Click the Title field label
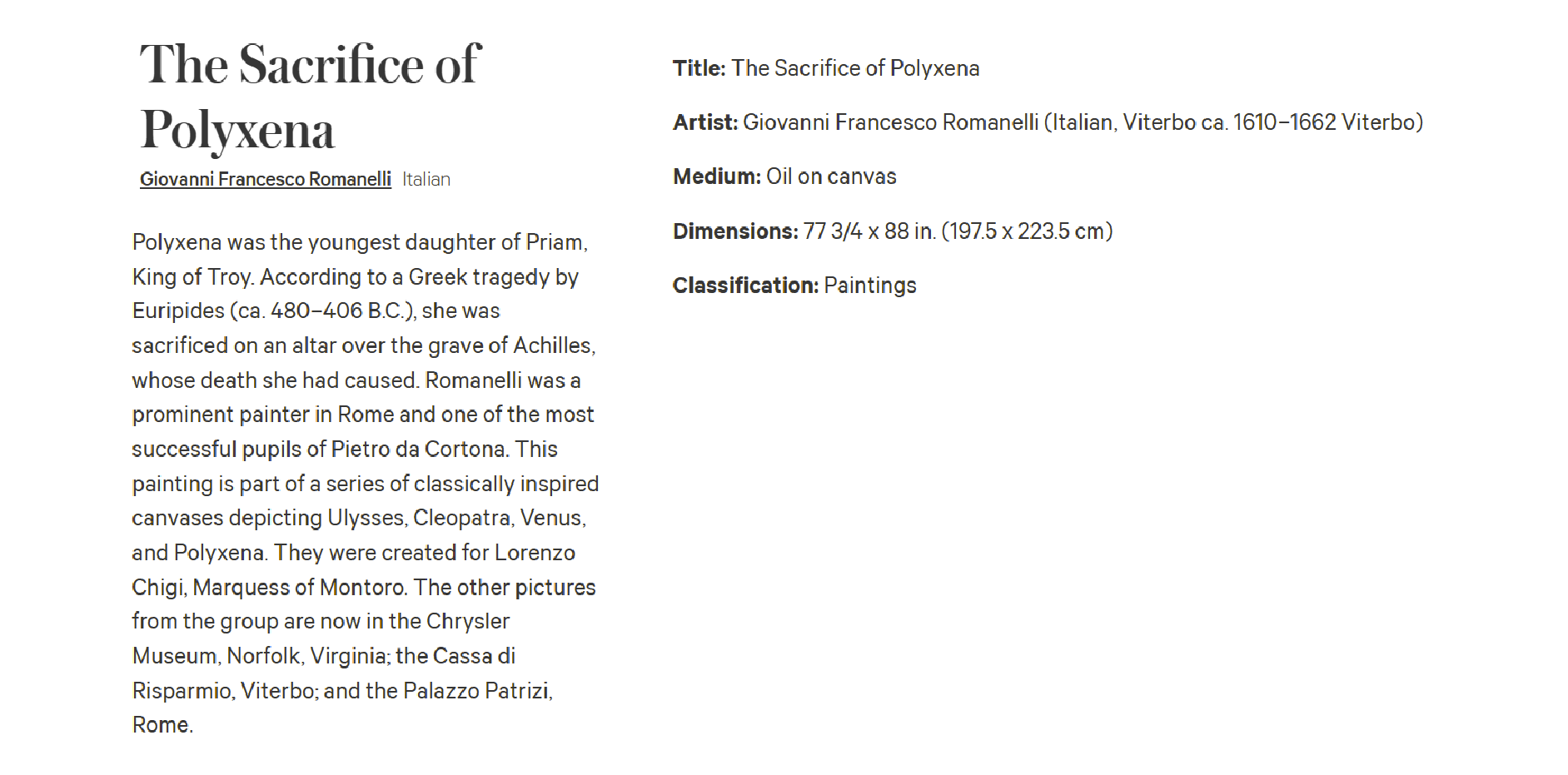1568x775 pixels. 699,68
